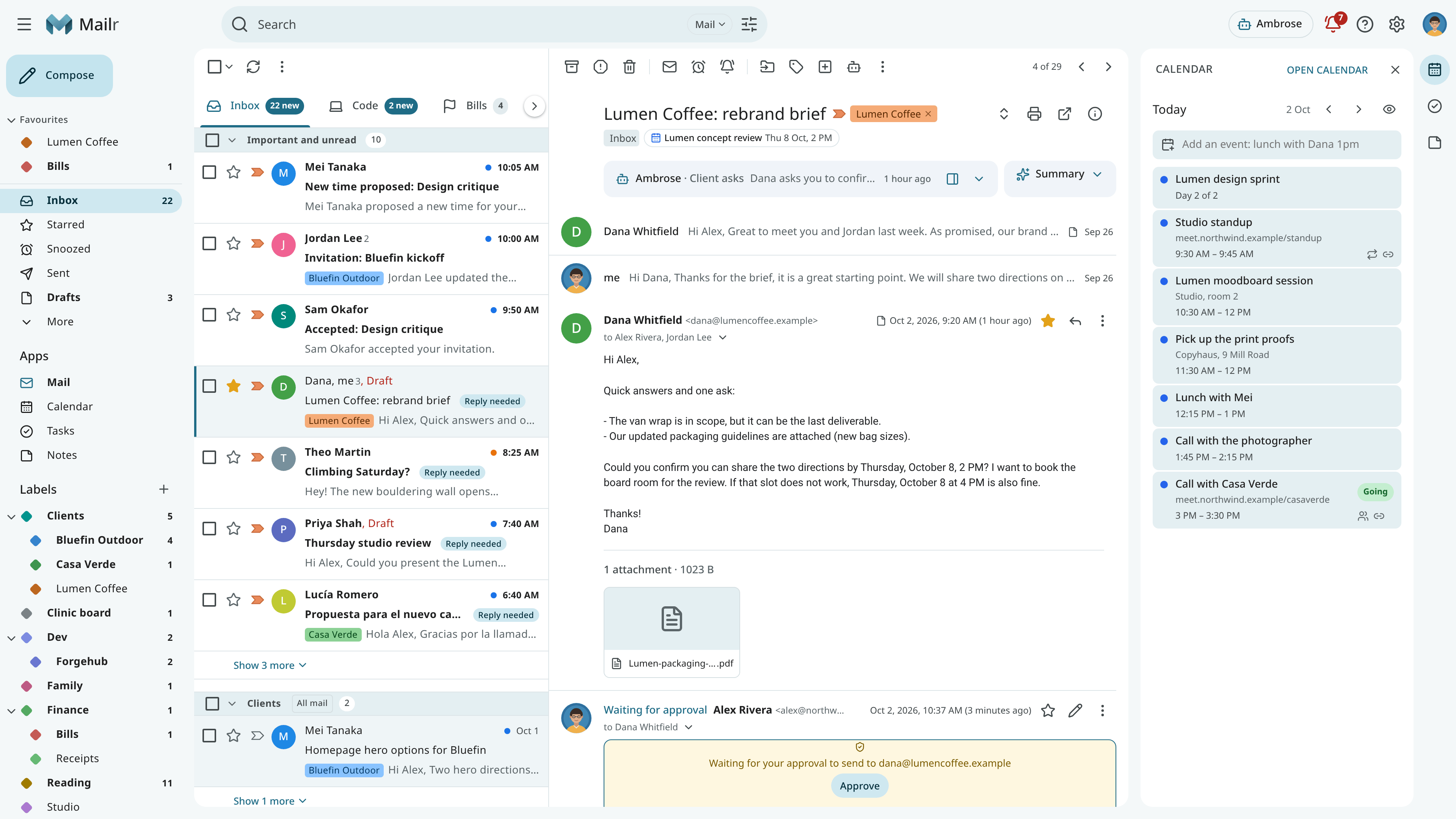Snooze the conversation with clock icon
The width and height of the screenshot is (1456, 819).
[x=698, y=67]
